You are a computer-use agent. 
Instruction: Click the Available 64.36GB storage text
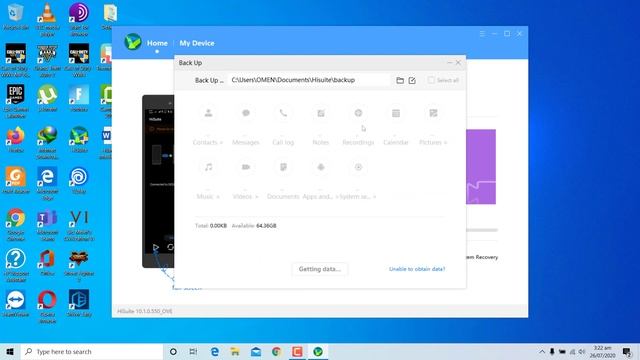(254, 226)
